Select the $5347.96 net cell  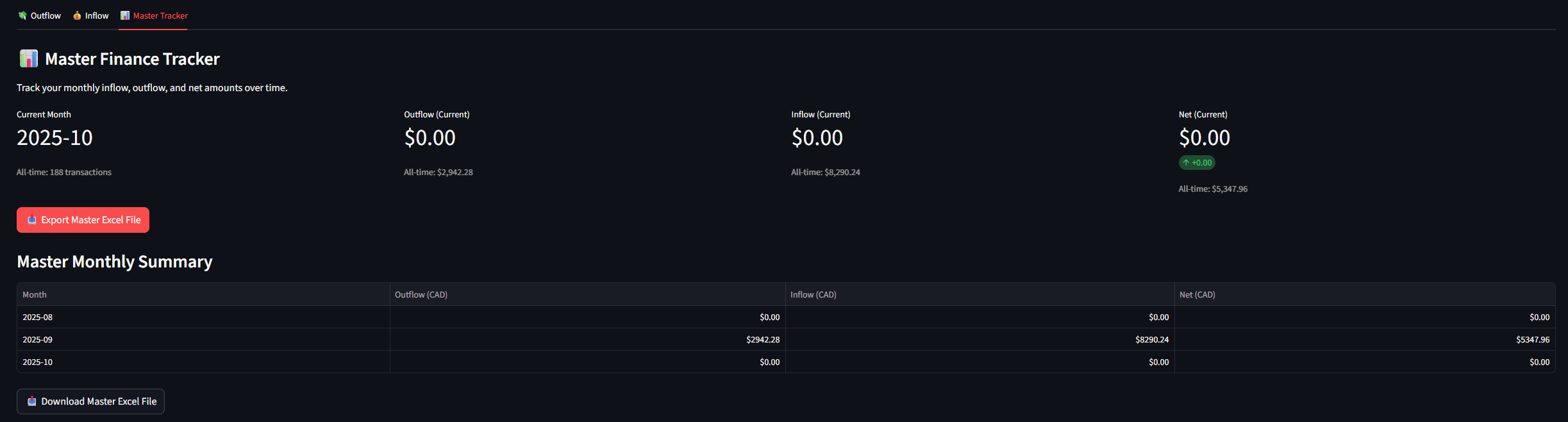[1532, 339]
